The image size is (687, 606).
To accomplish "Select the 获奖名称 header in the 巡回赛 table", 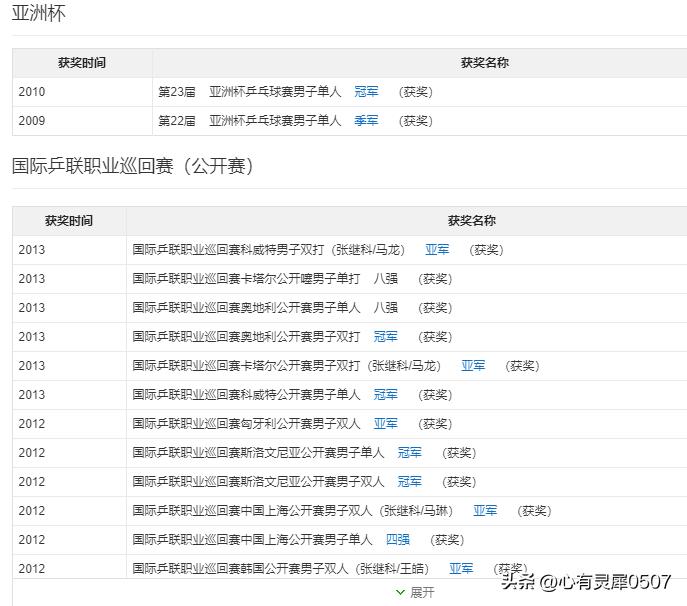I will tap(472, 220).
